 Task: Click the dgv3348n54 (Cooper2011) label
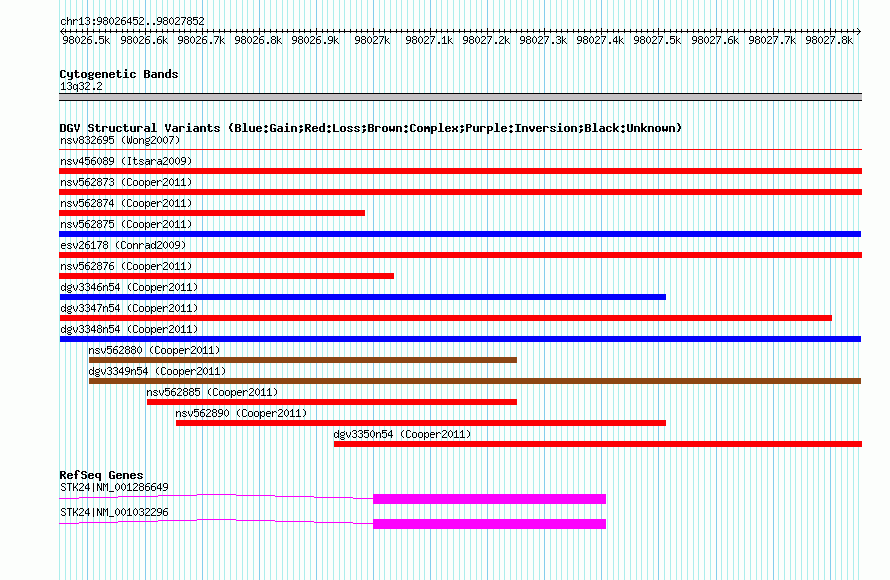129,329
